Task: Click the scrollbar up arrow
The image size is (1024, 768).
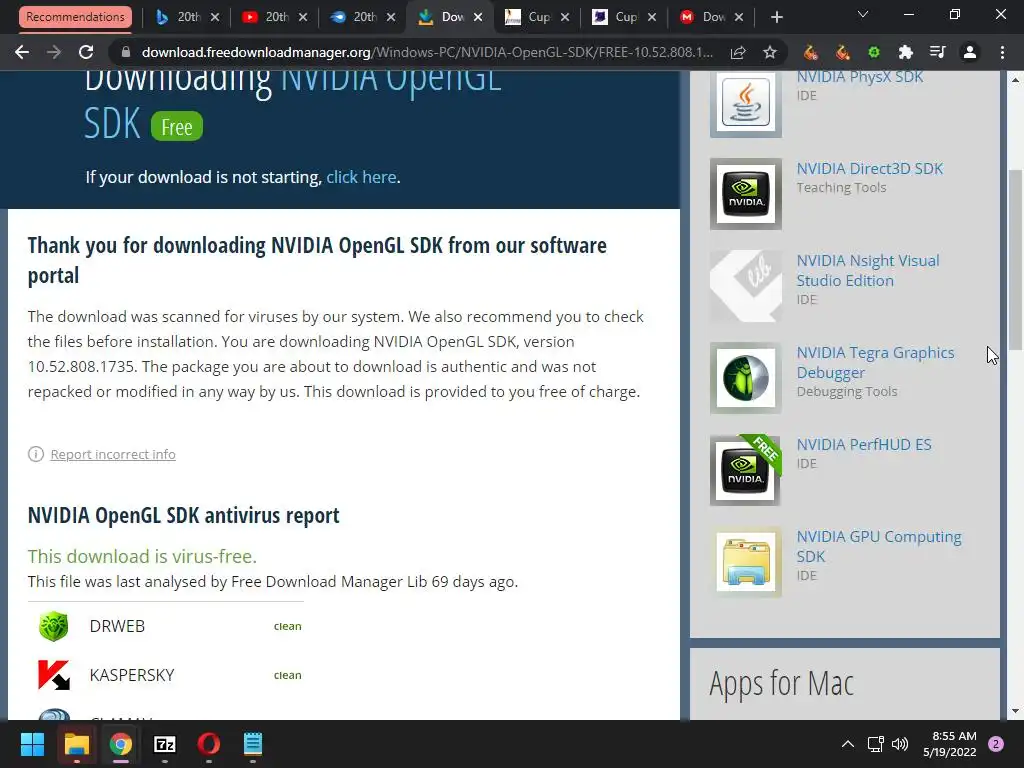Action: coord(1015,80)
